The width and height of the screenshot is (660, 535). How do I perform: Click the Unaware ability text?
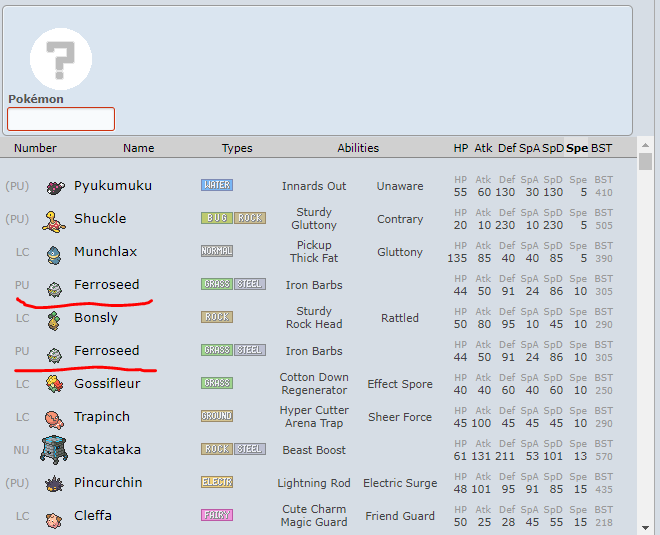click(x=400, y=186)
